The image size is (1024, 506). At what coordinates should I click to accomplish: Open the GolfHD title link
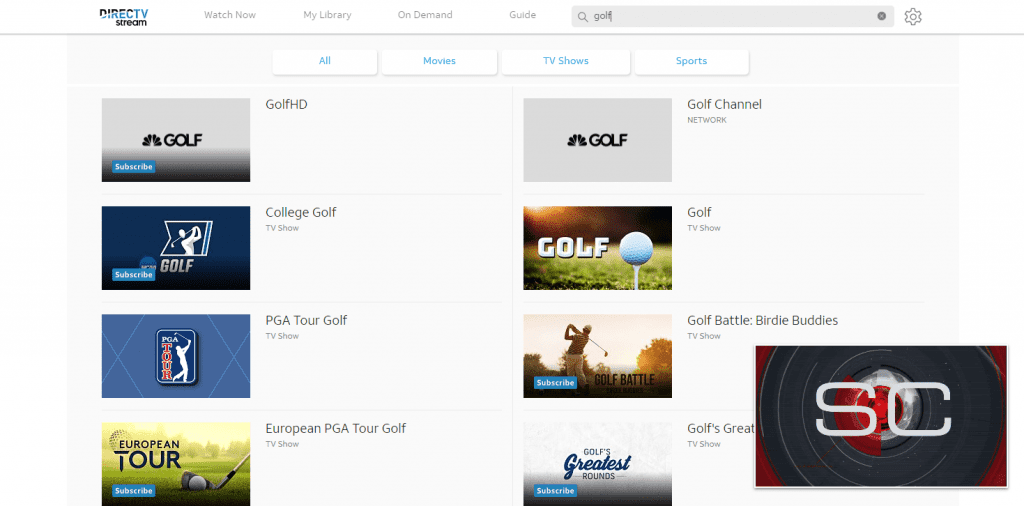click(286, 104)
